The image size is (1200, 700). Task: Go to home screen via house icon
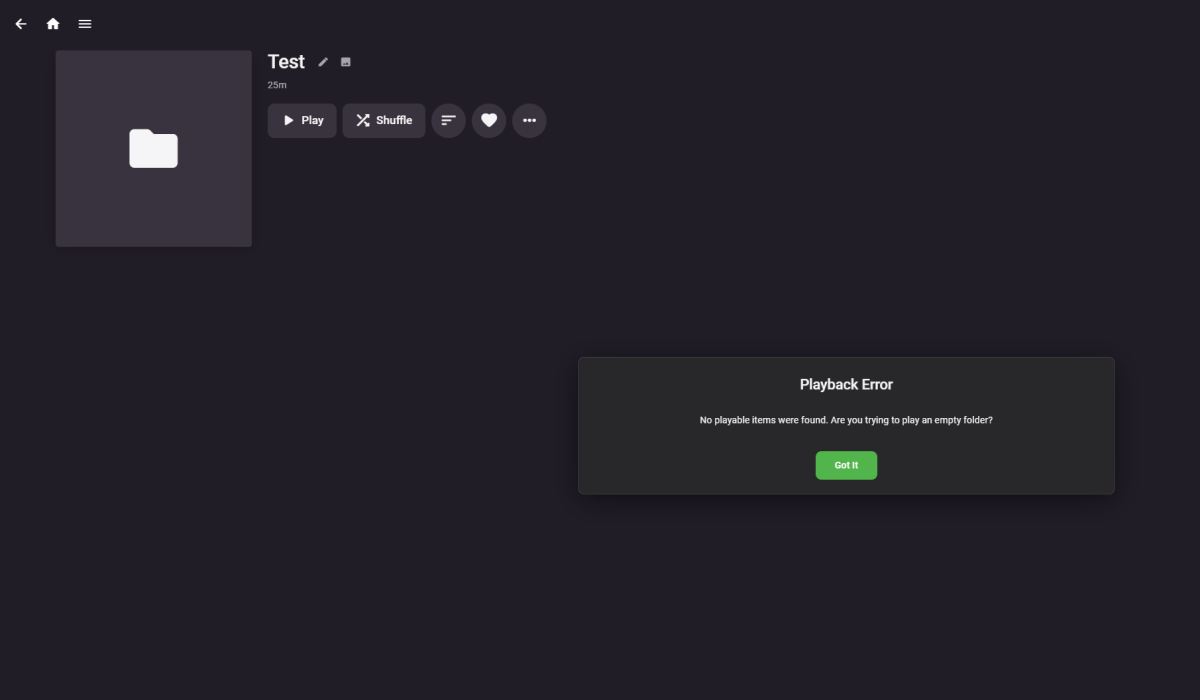pos(52,23)
